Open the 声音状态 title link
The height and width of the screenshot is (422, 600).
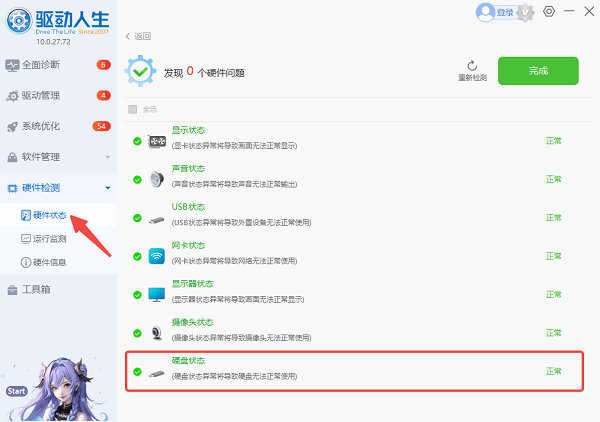coord(188,169)
